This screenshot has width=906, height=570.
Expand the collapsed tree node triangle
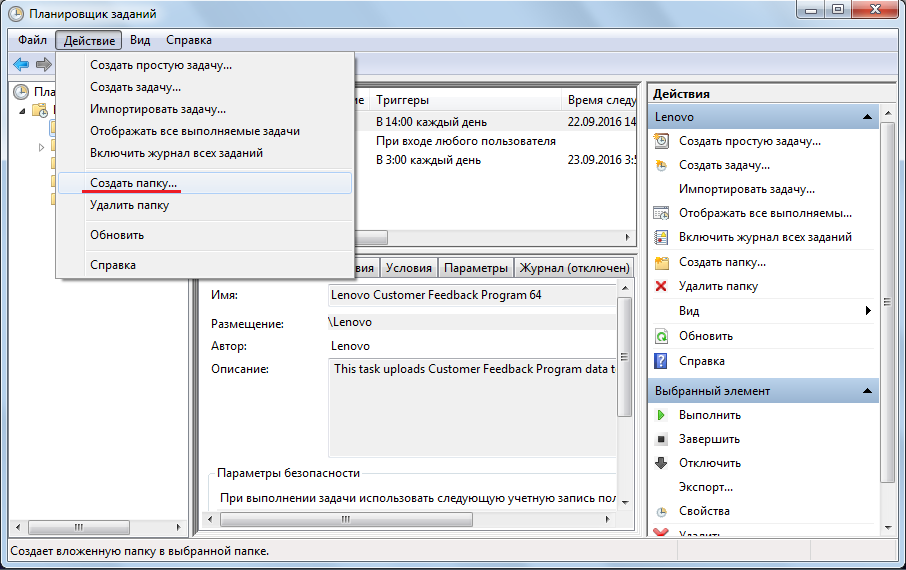(x=41, y=147)
